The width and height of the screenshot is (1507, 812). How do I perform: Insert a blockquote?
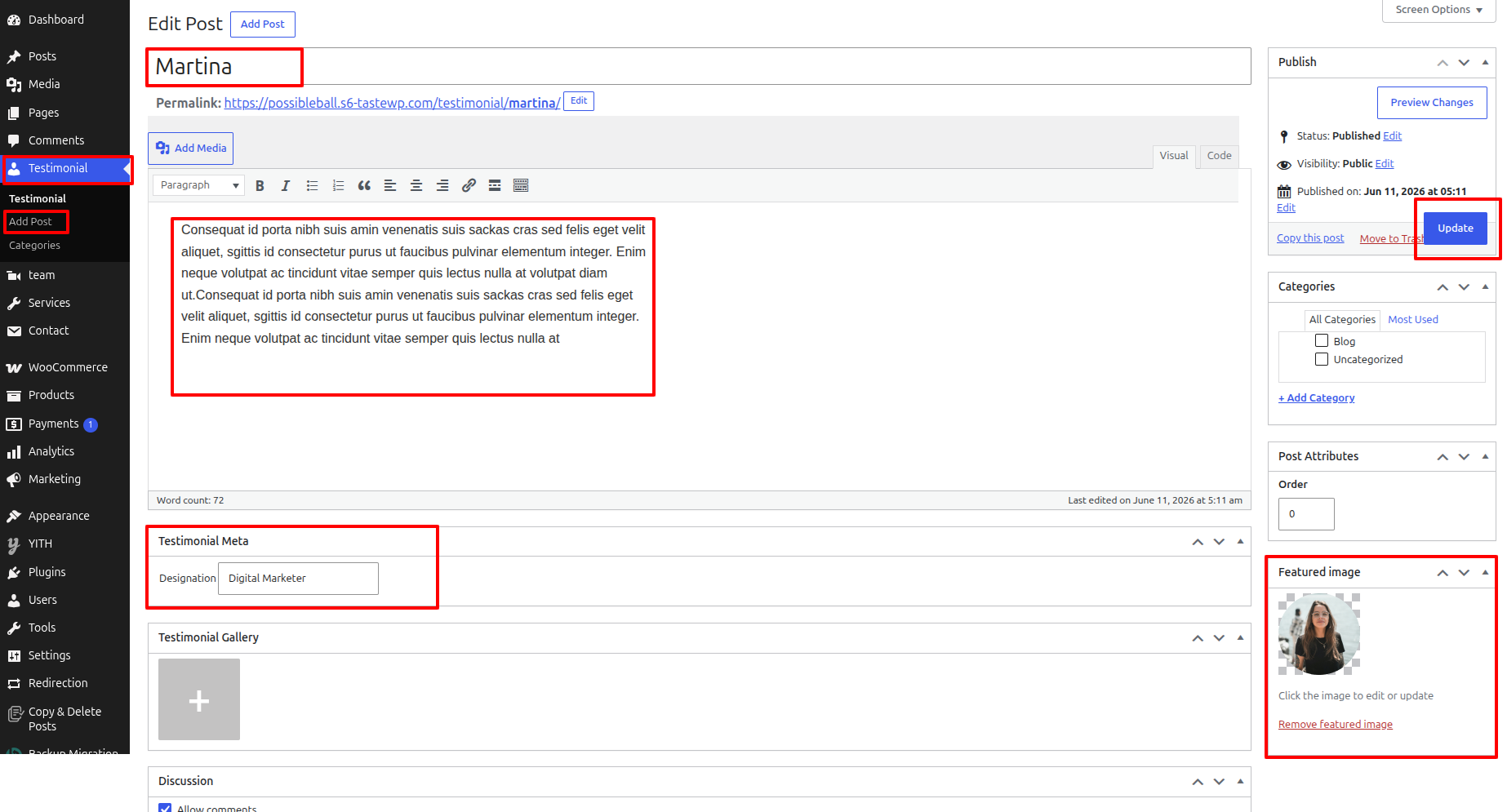[364, 185]
